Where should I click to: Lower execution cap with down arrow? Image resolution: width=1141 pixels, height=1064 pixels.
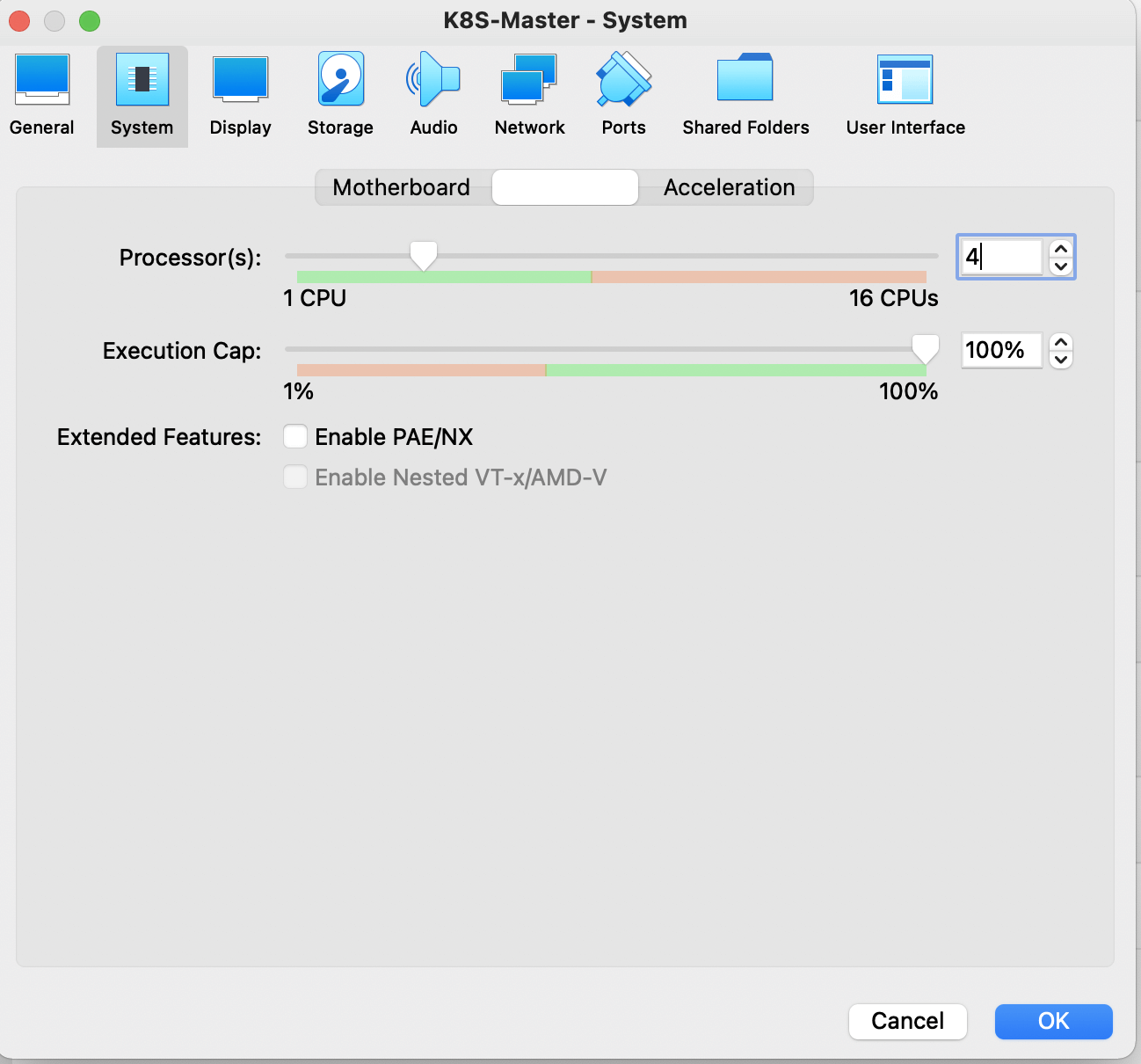(x=1061, y=360)
